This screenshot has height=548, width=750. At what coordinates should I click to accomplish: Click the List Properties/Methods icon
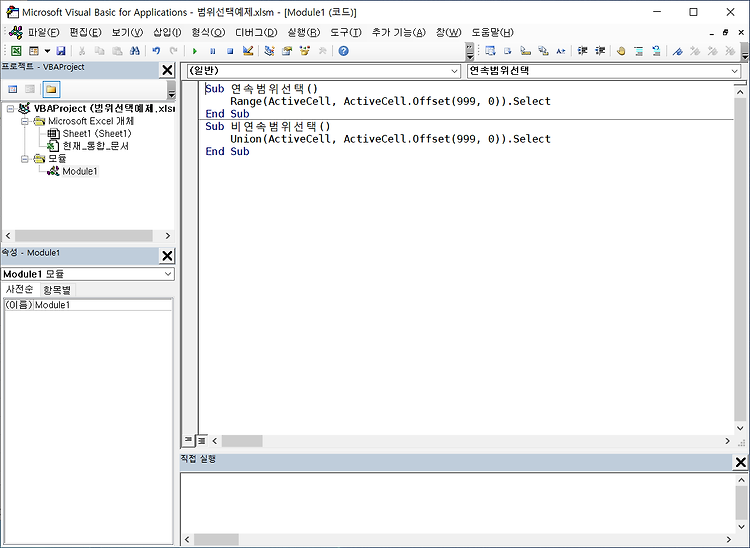490,51
